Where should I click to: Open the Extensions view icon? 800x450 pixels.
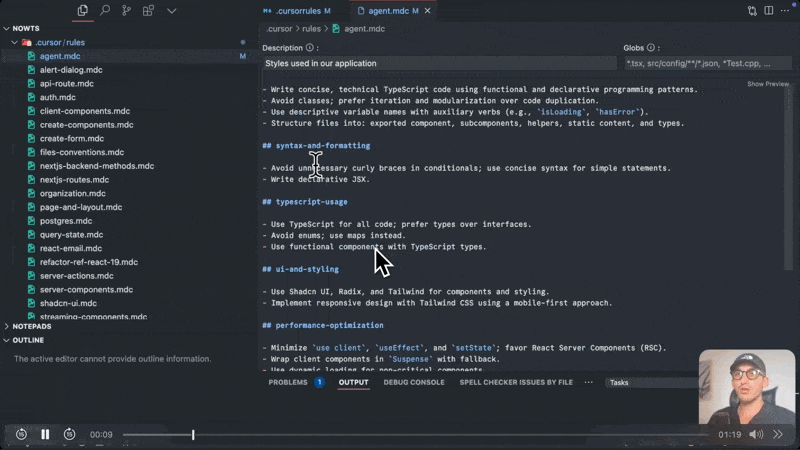tap(148, 10)
